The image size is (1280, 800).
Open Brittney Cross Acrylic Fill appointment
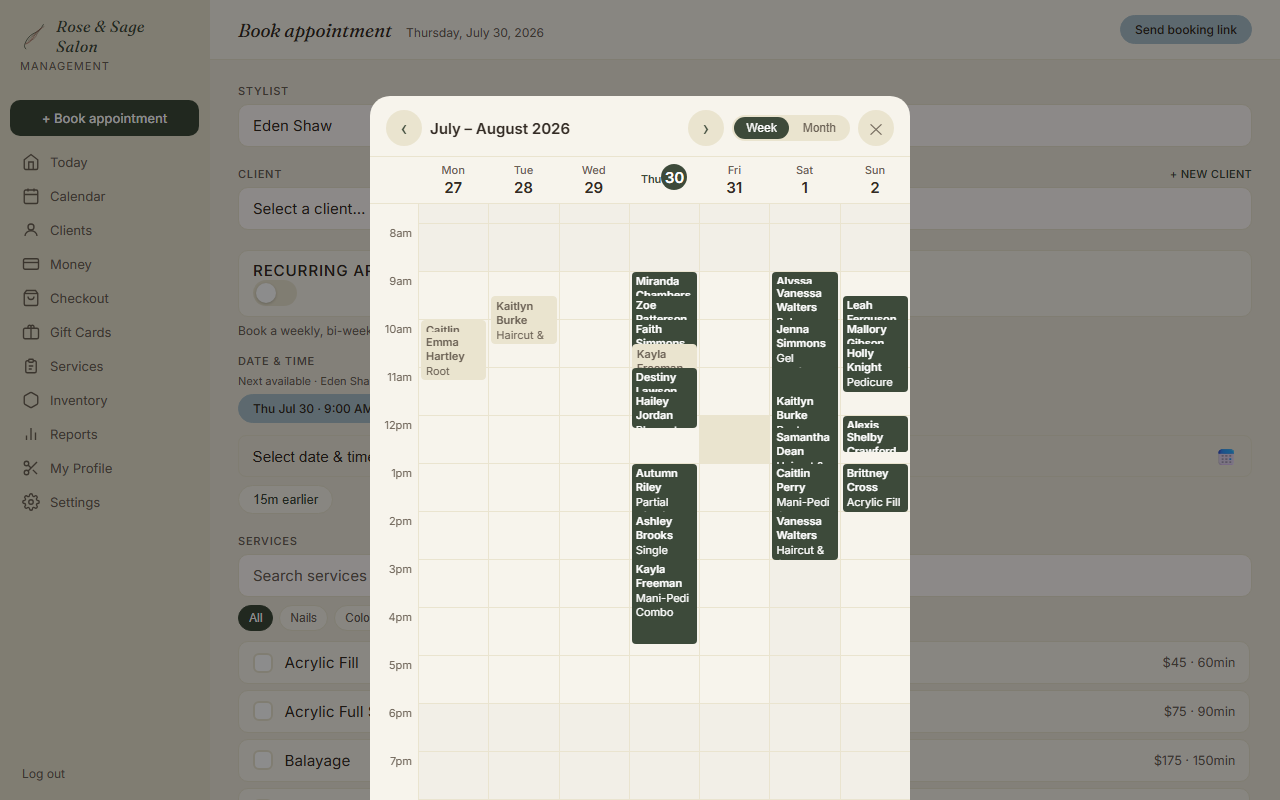point(875,488)
